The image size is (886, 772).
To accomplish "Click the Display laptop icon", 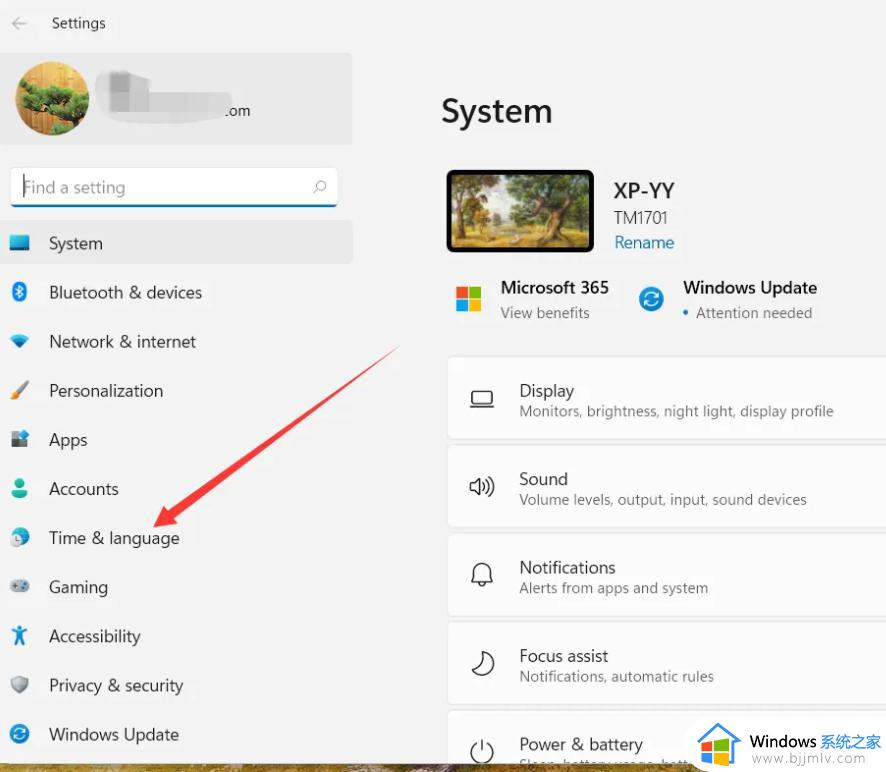I will pyautogui.click(x=482, y=400).
